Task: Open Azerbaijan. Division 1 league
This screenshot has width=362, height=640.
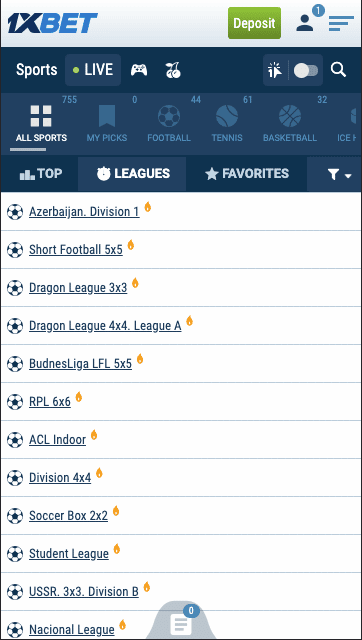Action: pyautogui.click(x=84, y=212)
